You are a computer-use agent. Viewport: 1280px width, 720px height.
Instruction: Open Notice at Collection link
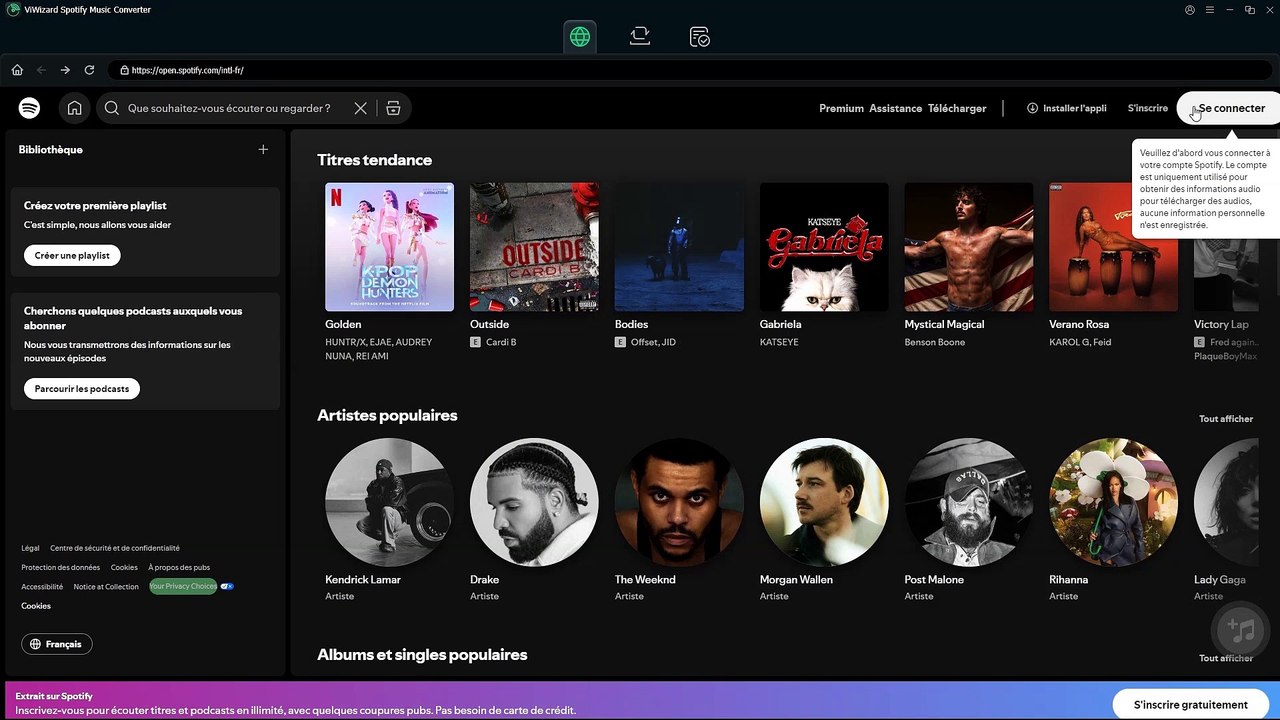[x=106, y=586]
